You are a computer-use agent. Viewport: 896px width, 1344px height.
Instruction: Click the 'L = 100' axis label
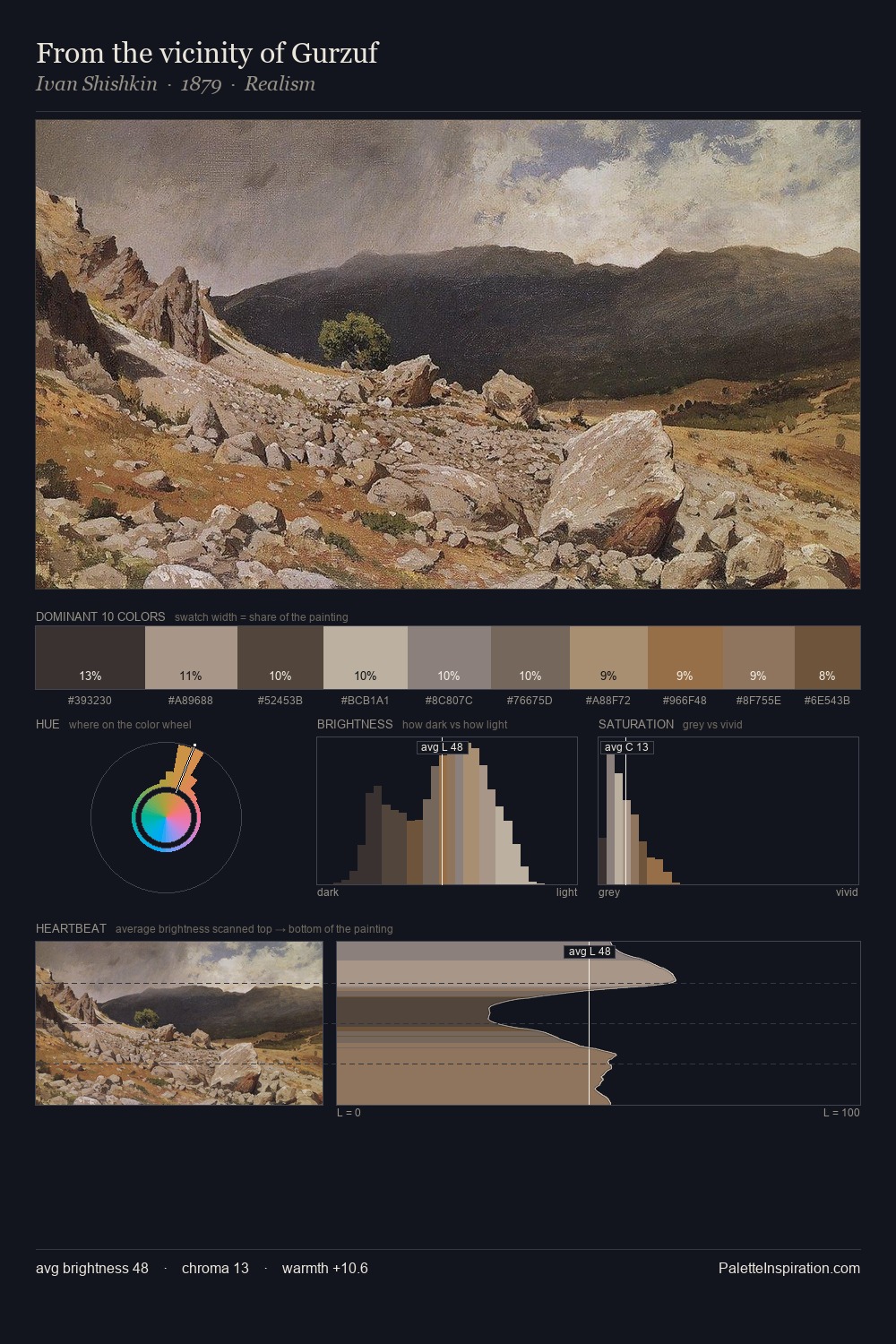tap(841, 1113)
